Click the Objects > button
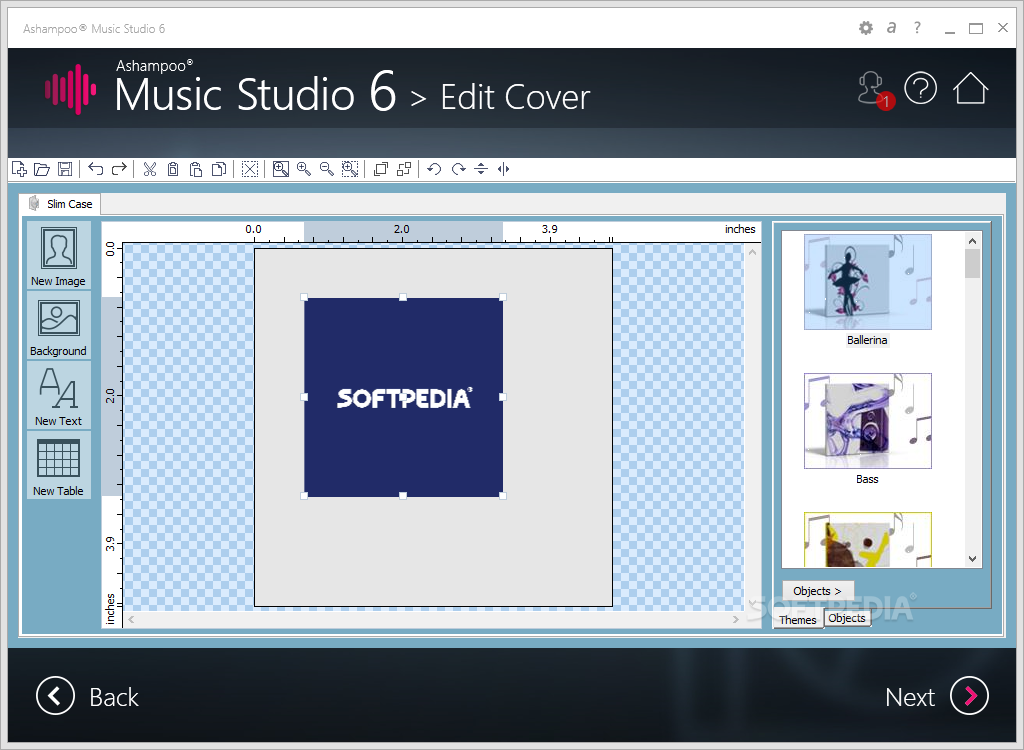1024x750 pixels. [818, 591]
